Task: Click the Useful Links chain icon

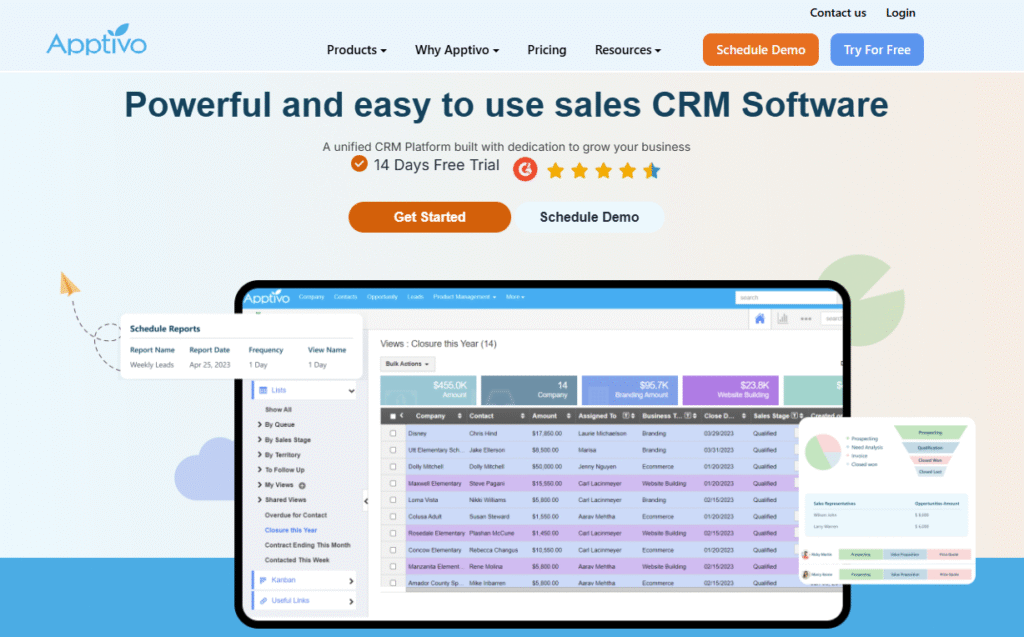Action: pyautogui.click(x=263, y=600)
